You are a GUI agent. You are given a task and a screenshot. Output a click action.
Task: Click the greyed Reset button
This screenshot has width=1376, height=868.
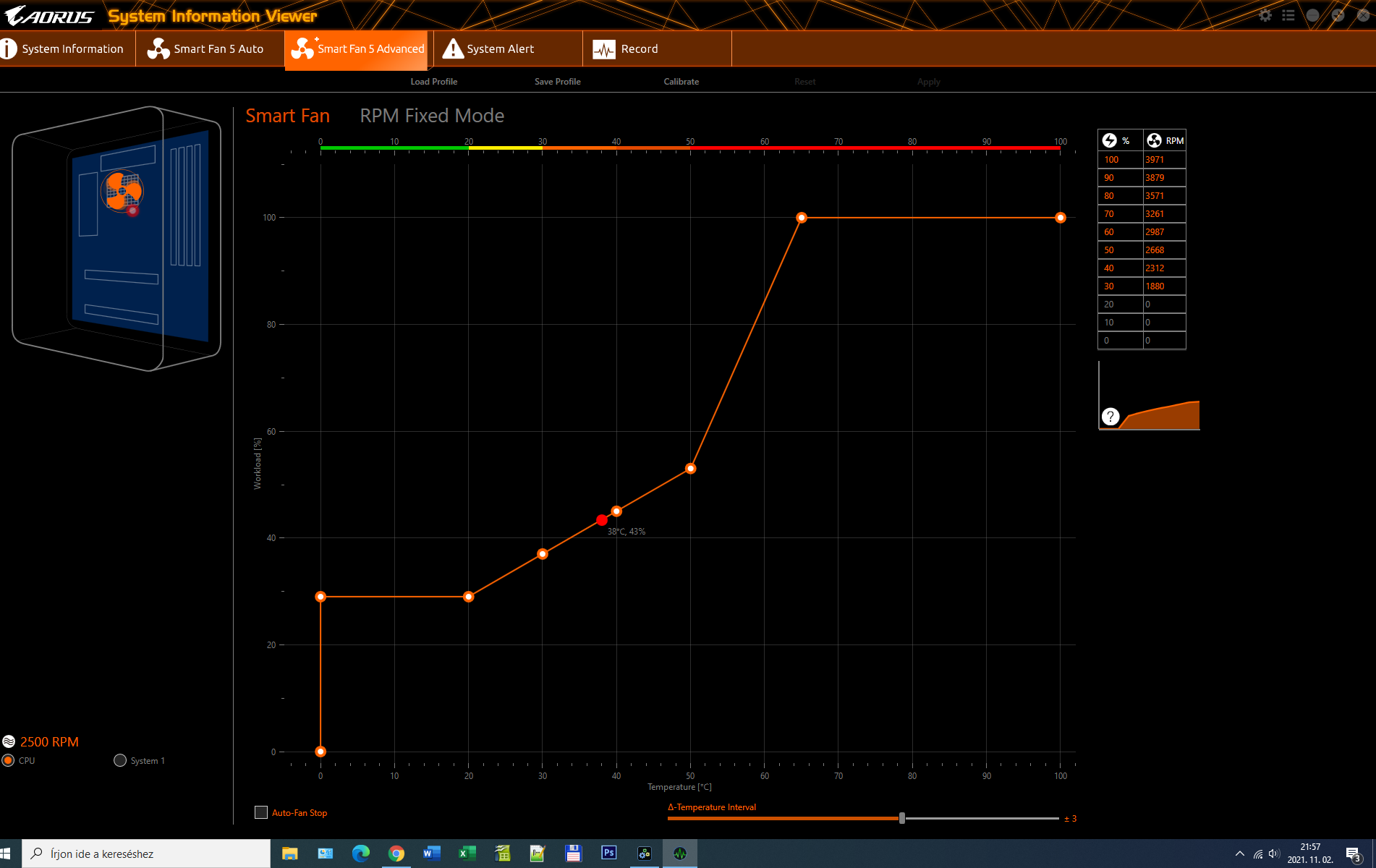[804, 82]
